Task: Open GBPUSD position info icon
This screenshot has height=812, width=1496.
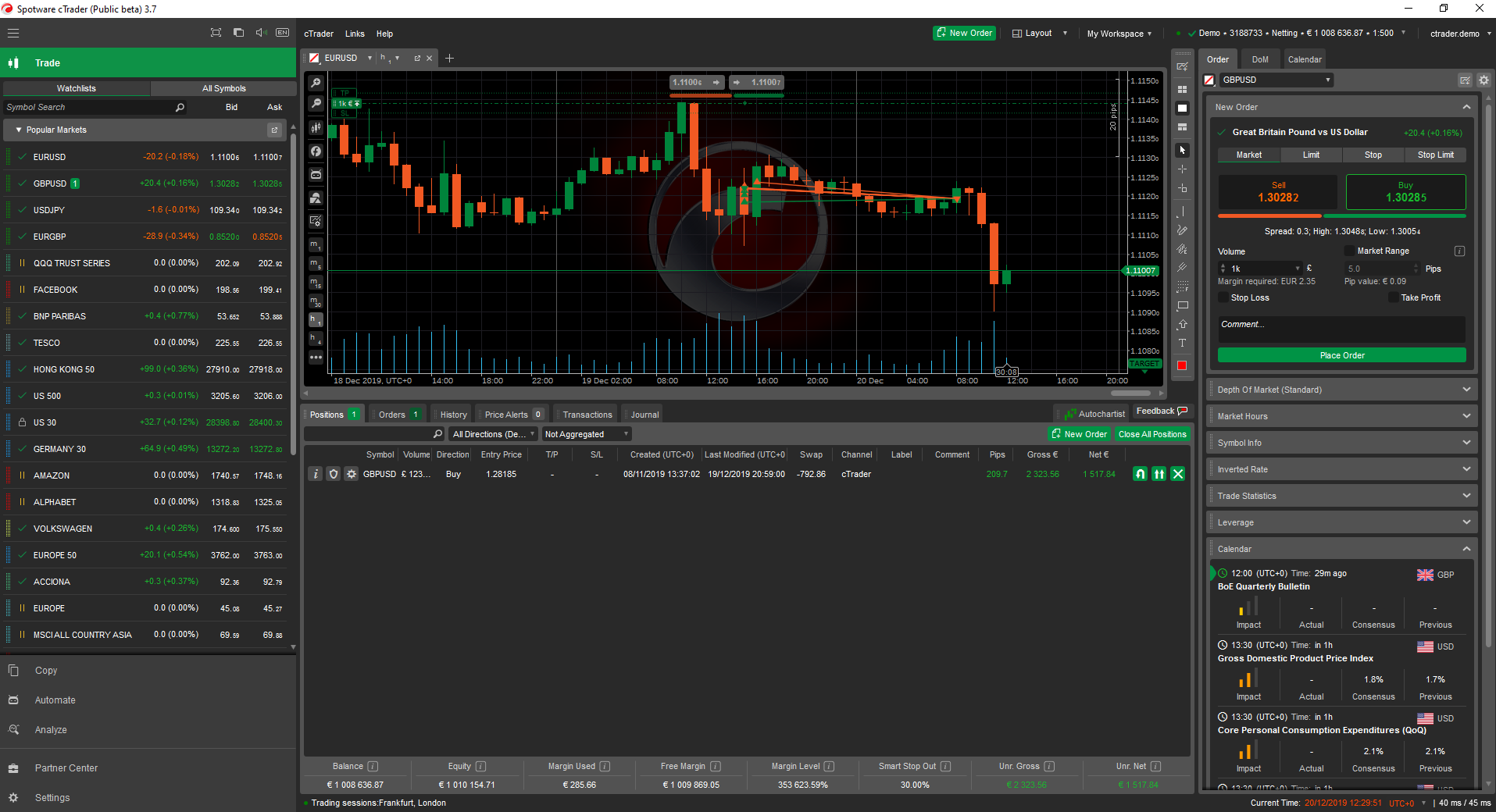Action: click(315, 474)
